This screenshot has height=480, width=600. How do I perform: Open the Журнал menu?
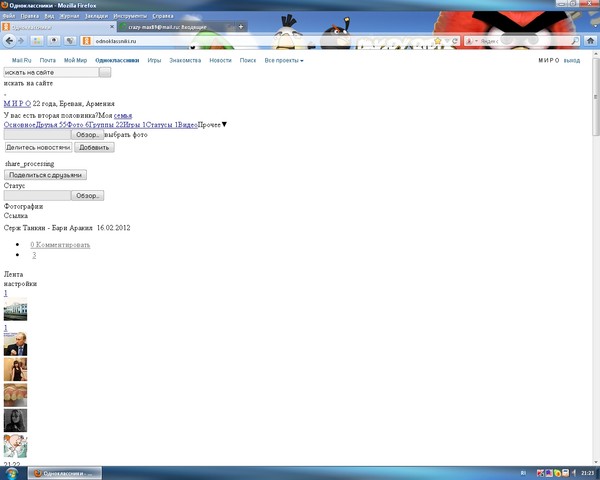(69, 16)
